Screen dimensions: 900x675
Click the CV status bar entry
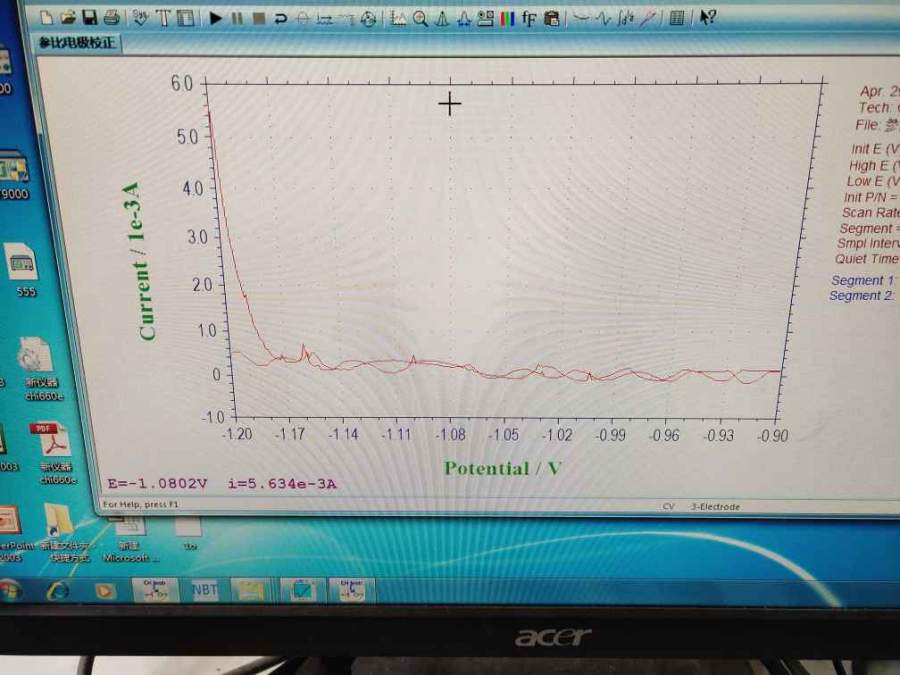pyautogui.click(x=668, y=506)
